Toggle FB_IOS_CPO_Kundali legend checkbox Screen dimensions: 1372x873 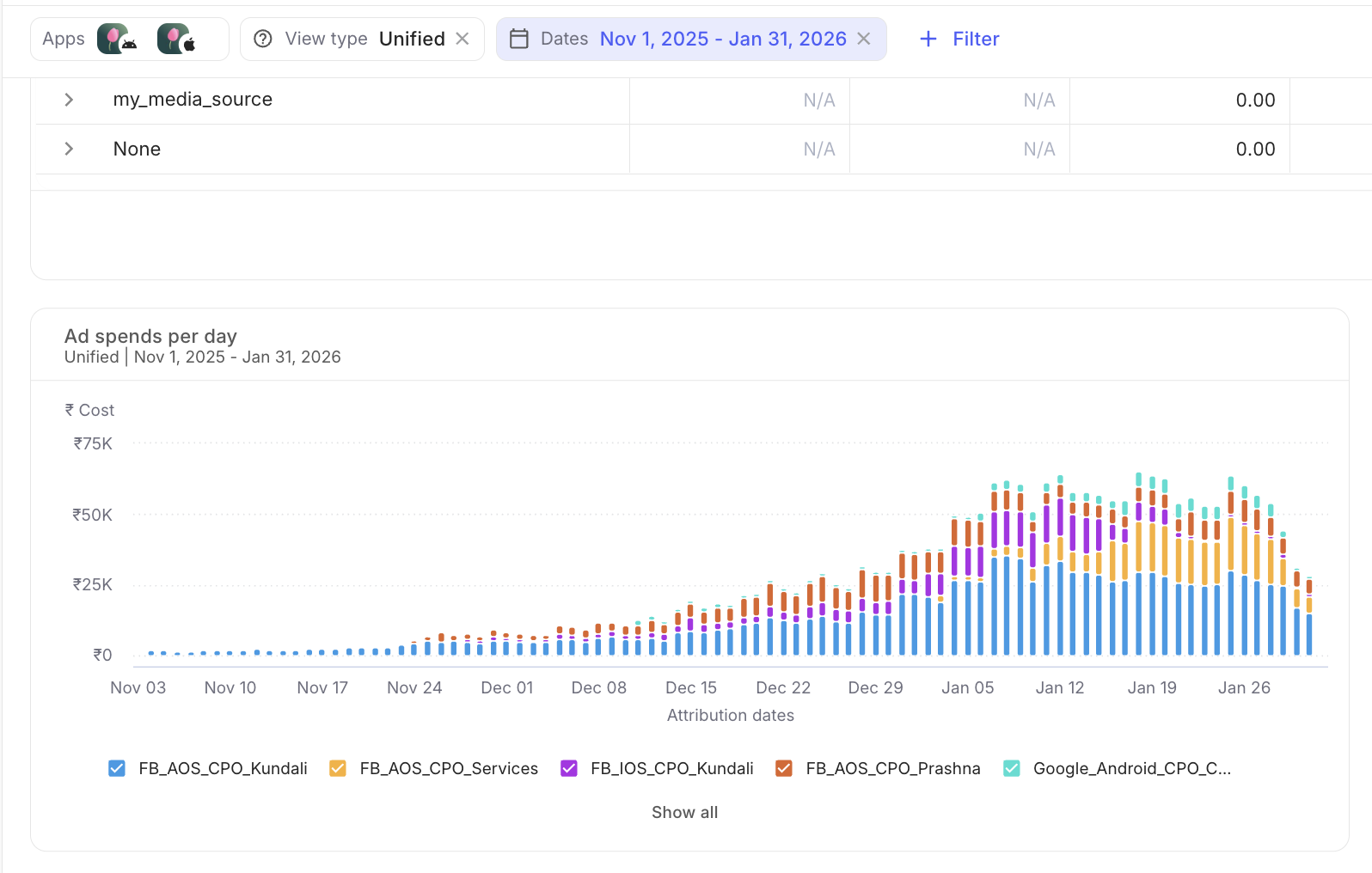click(x=569, y=768)
